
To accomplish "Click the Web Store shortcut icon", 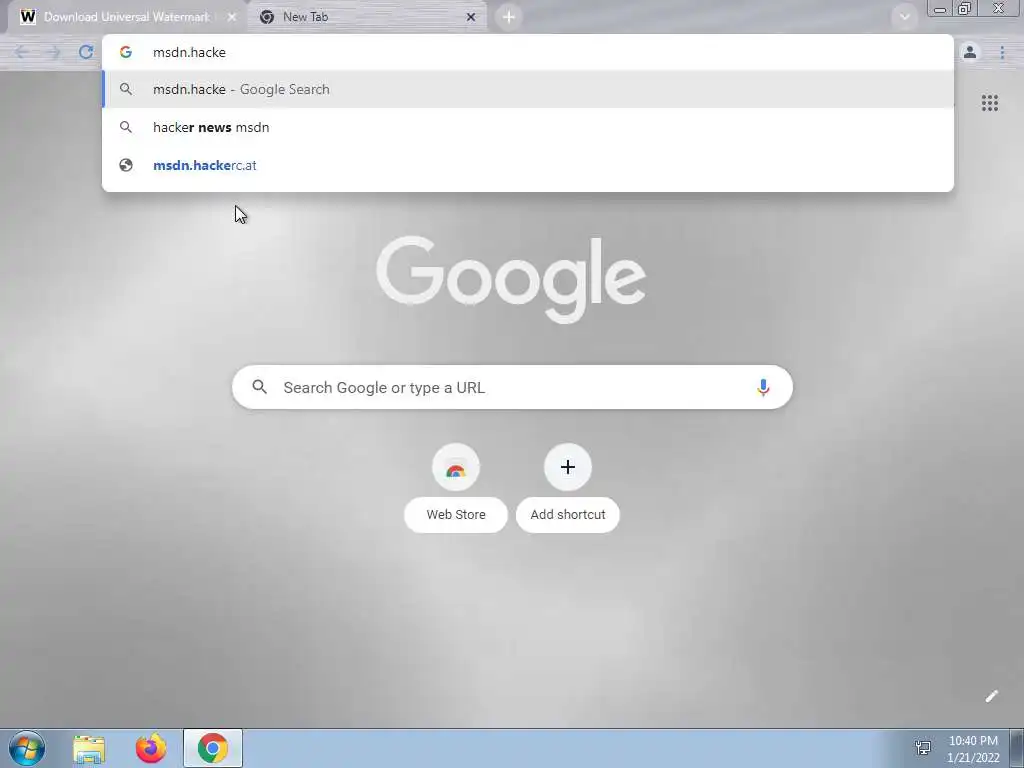I will 456,468.
